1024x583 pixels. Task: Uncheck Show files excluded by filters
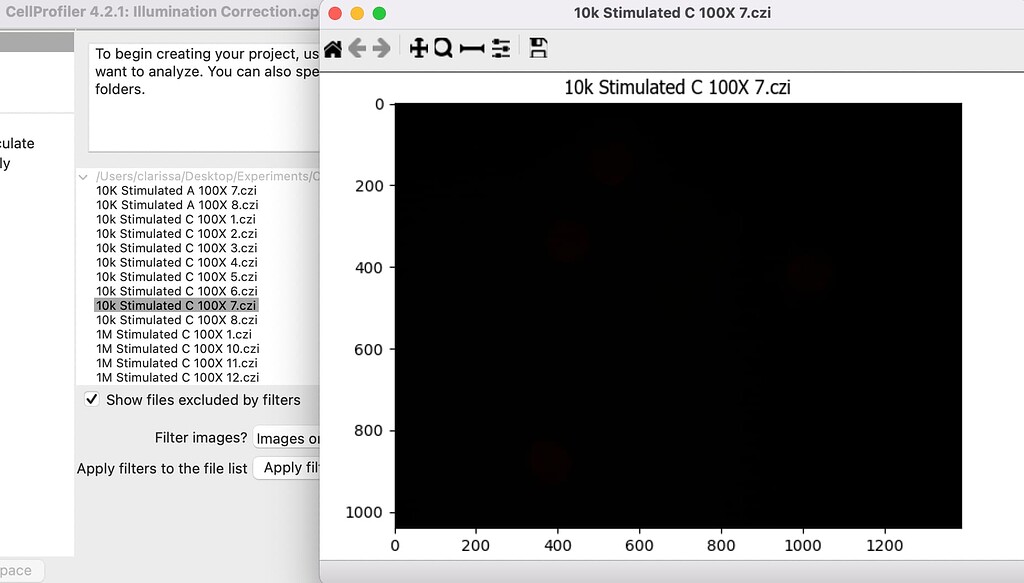pos(91,399)
